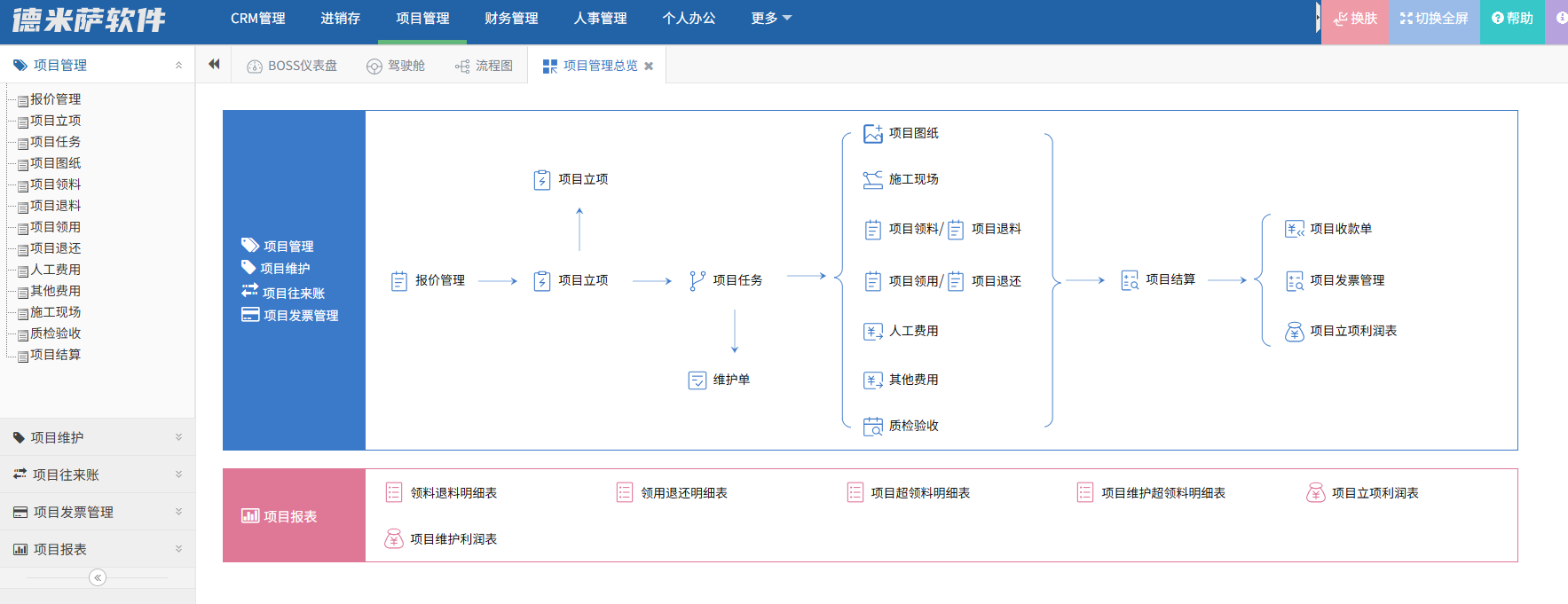Click the 项目退料 clipboard icon

click(956, 230)
